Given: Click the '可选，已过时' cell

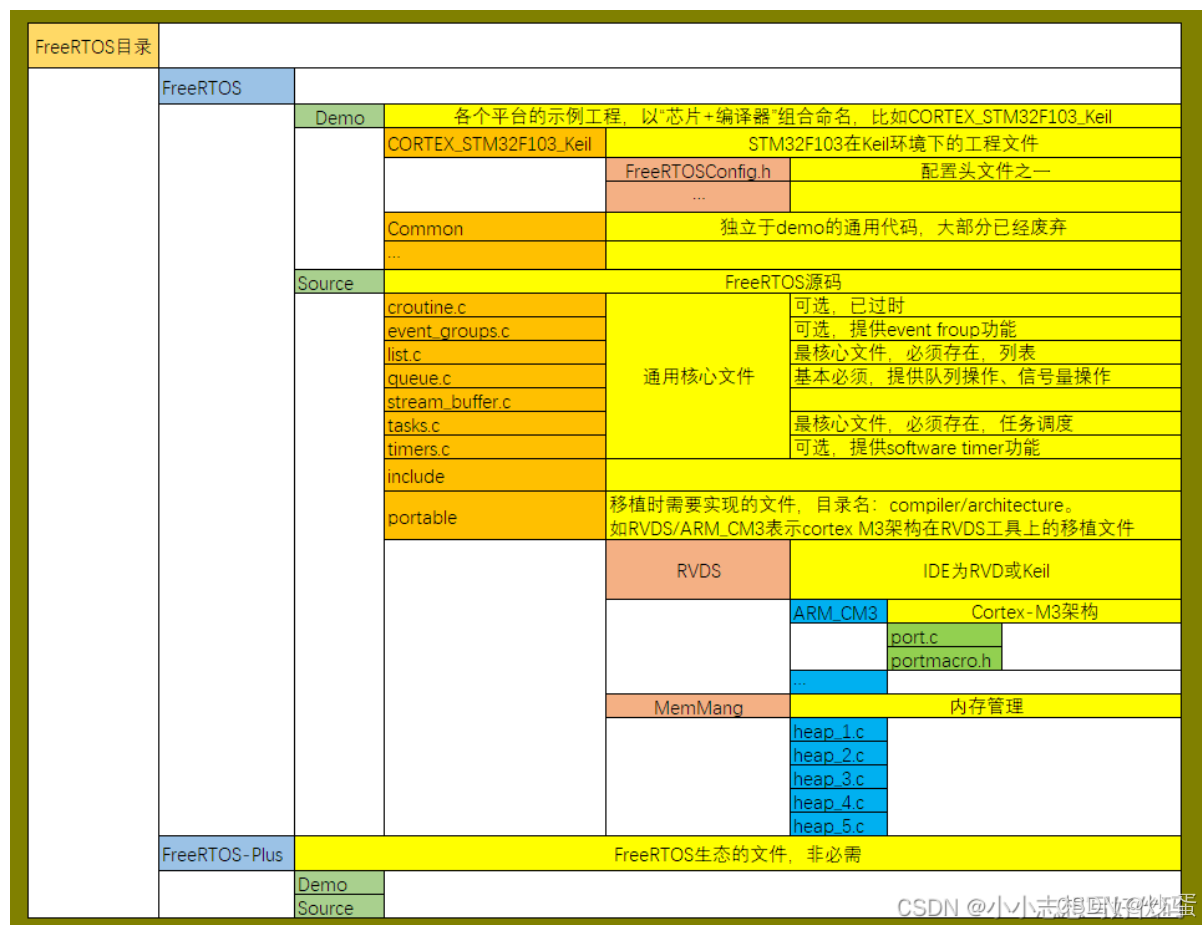Looking at the screenshot, I should pyautogui.click(x=985, y=306).
